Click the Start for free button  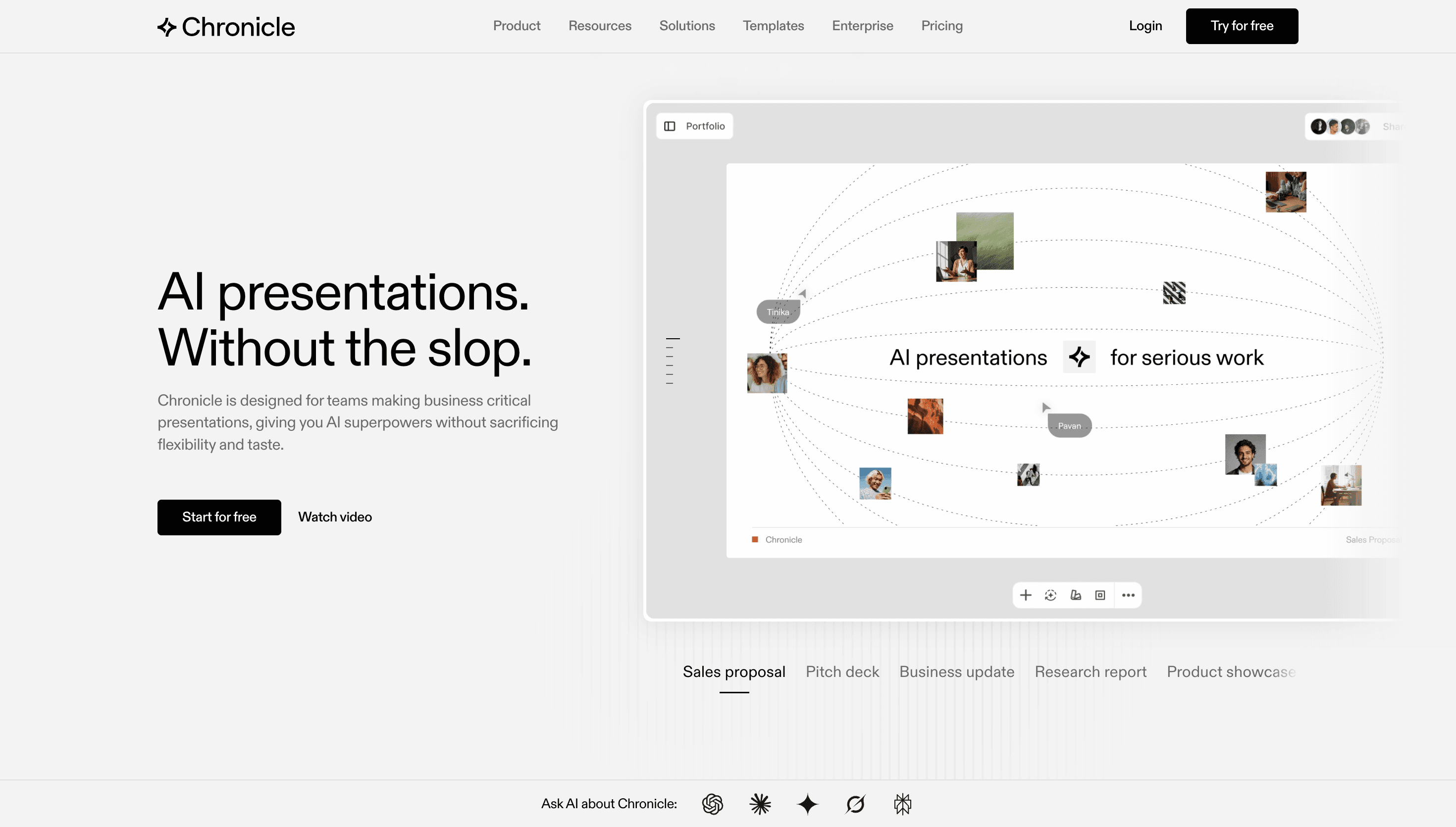[x=219, y=517]
